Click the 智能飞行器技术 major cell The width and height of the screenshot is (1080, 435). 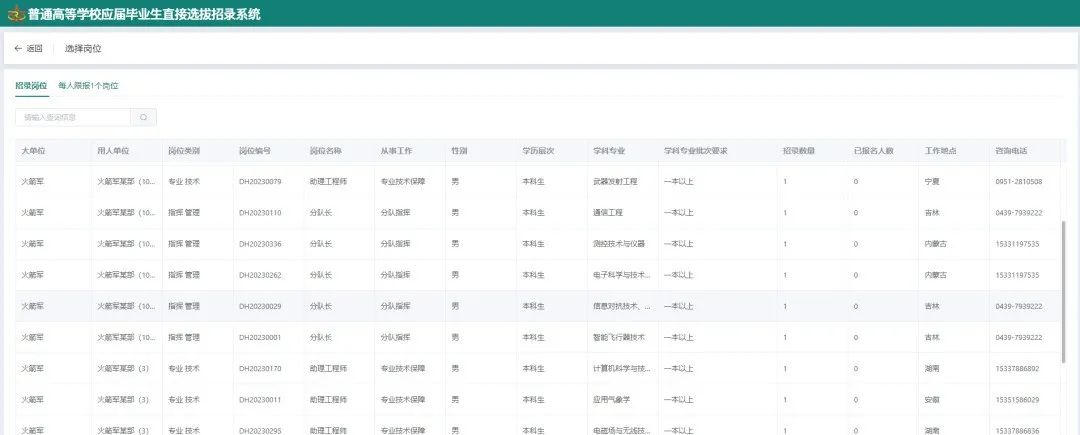tap(619, 337)
